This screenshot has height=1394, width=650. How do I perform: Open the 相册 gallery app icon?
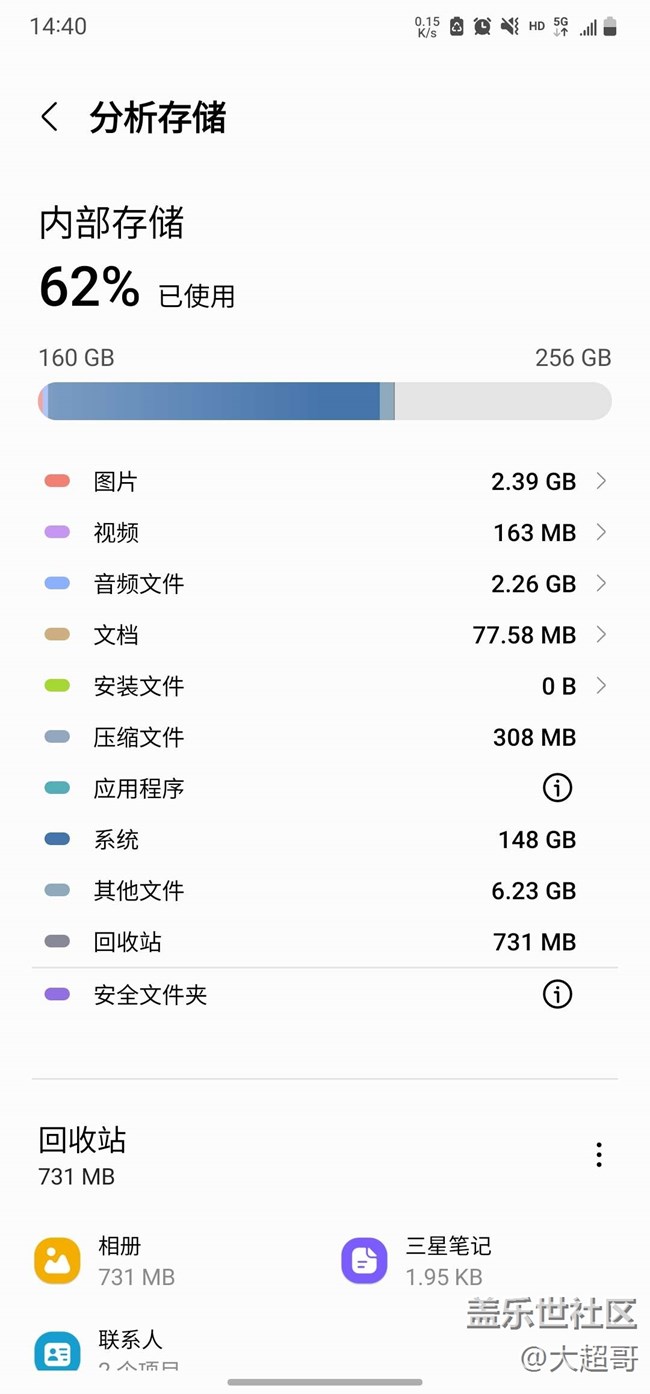[x=57, y=1260]
